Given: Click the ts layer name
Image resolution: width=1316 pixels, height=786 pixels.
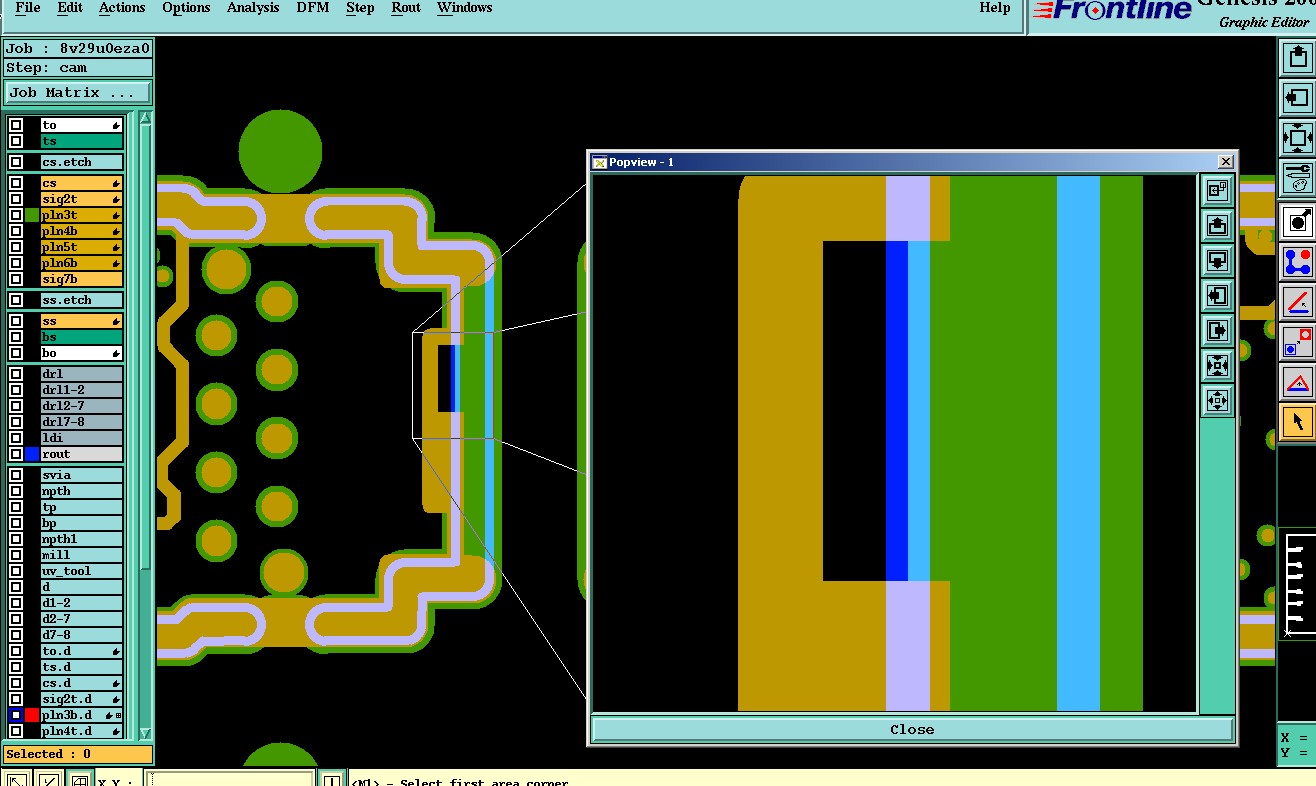Looking at the screenshot, I should (82, 141).
